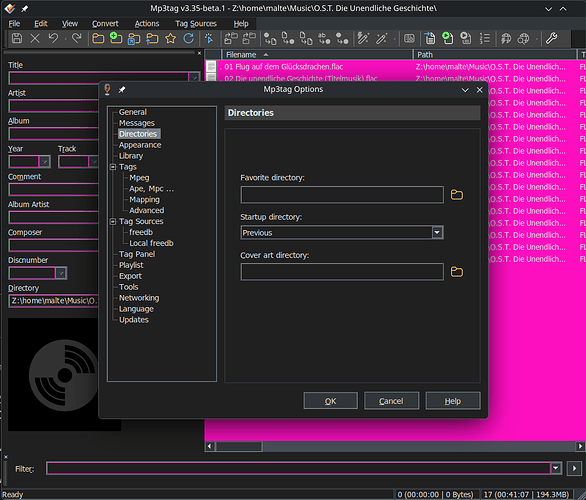Click the first of the two folder-arrow toolbar icons

tap(231, 38)
